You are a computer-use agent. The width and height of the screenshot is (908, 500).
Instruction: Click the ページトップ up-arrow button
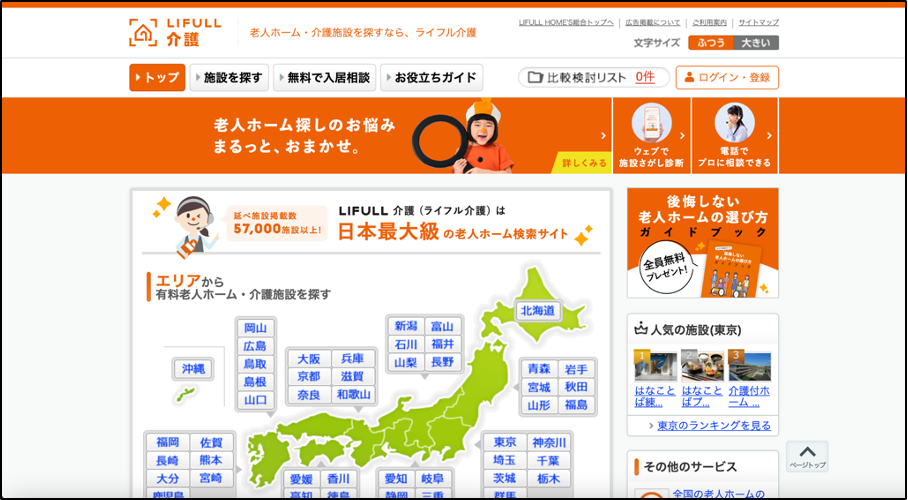(x=807, y=456)
